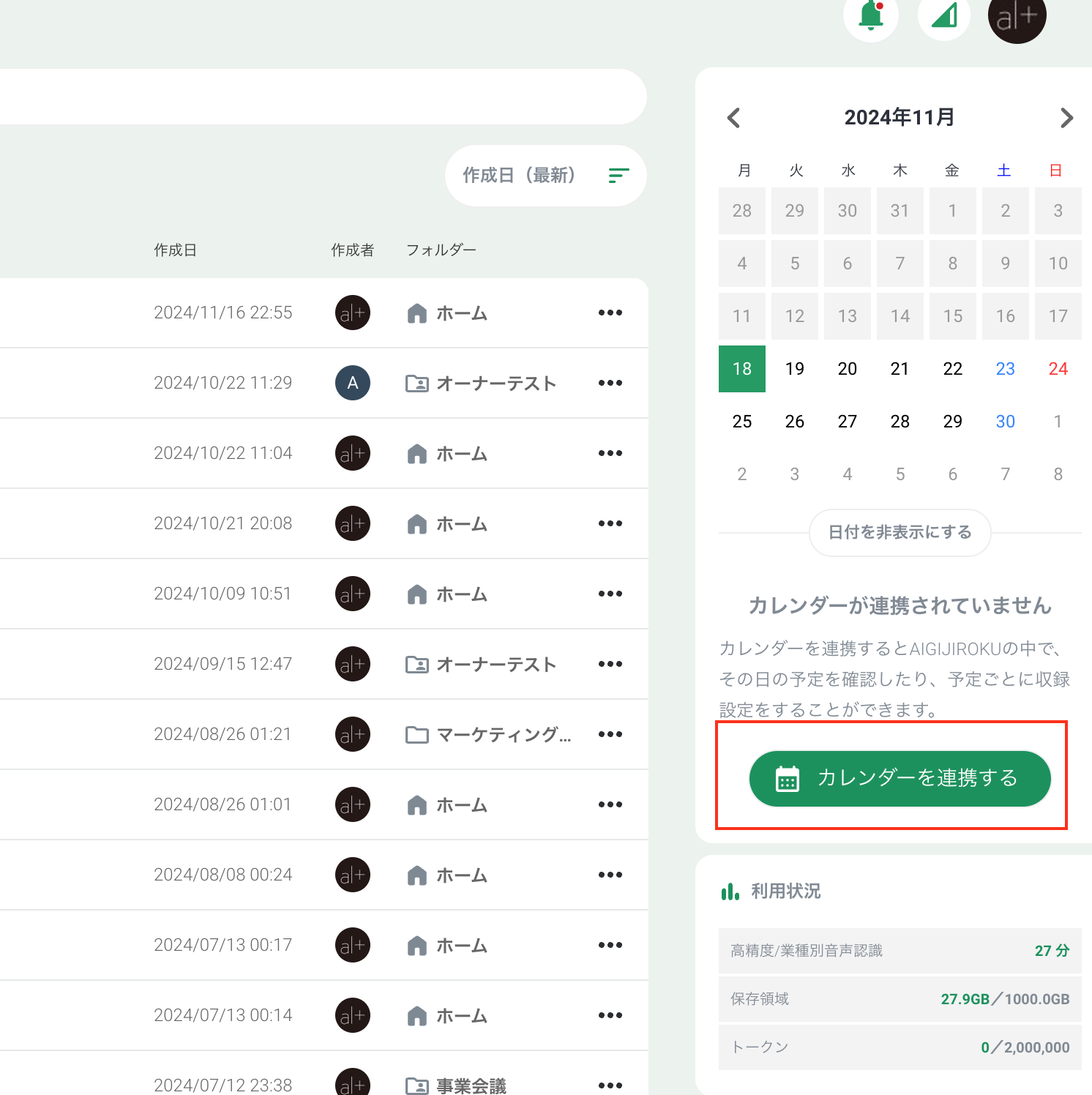Viewport: 1092px width, 1095px height.
Task: Open more options for 2024/08/08 00:24 row
Action: 610,875
